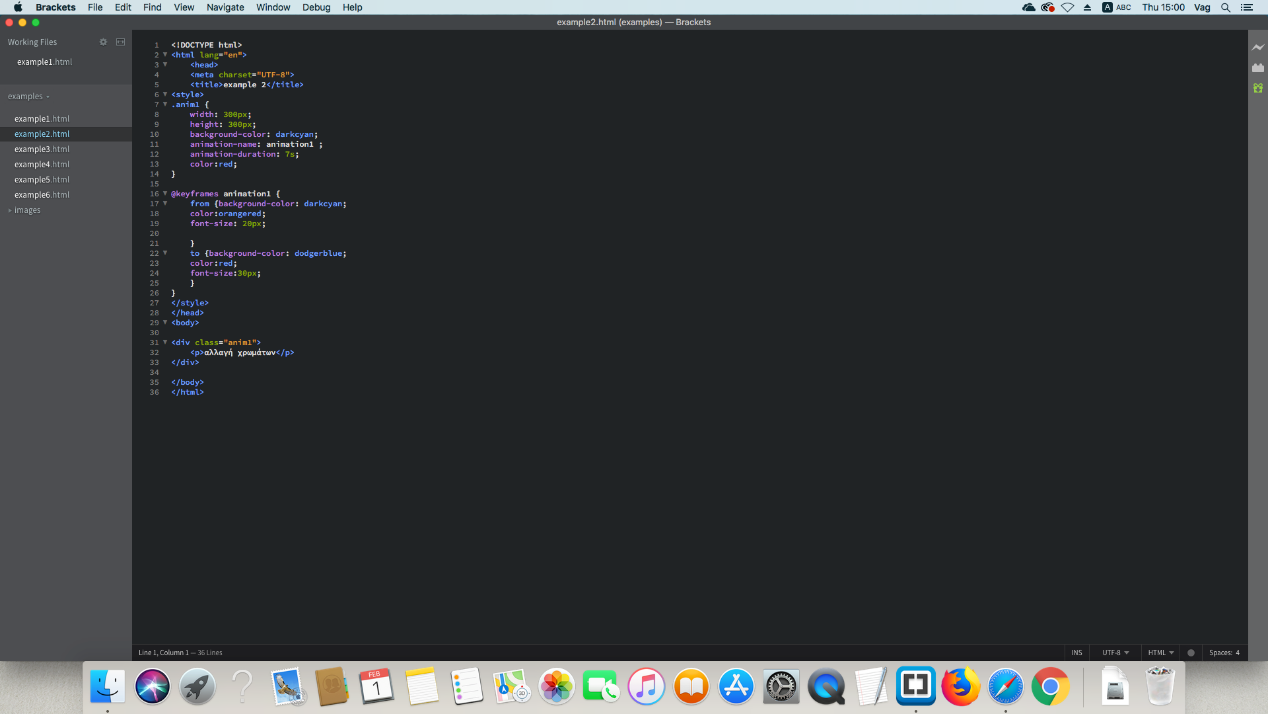Open the UTF-8 encoding dropdown
The image size is (1268, 714).
(1115, 653)
